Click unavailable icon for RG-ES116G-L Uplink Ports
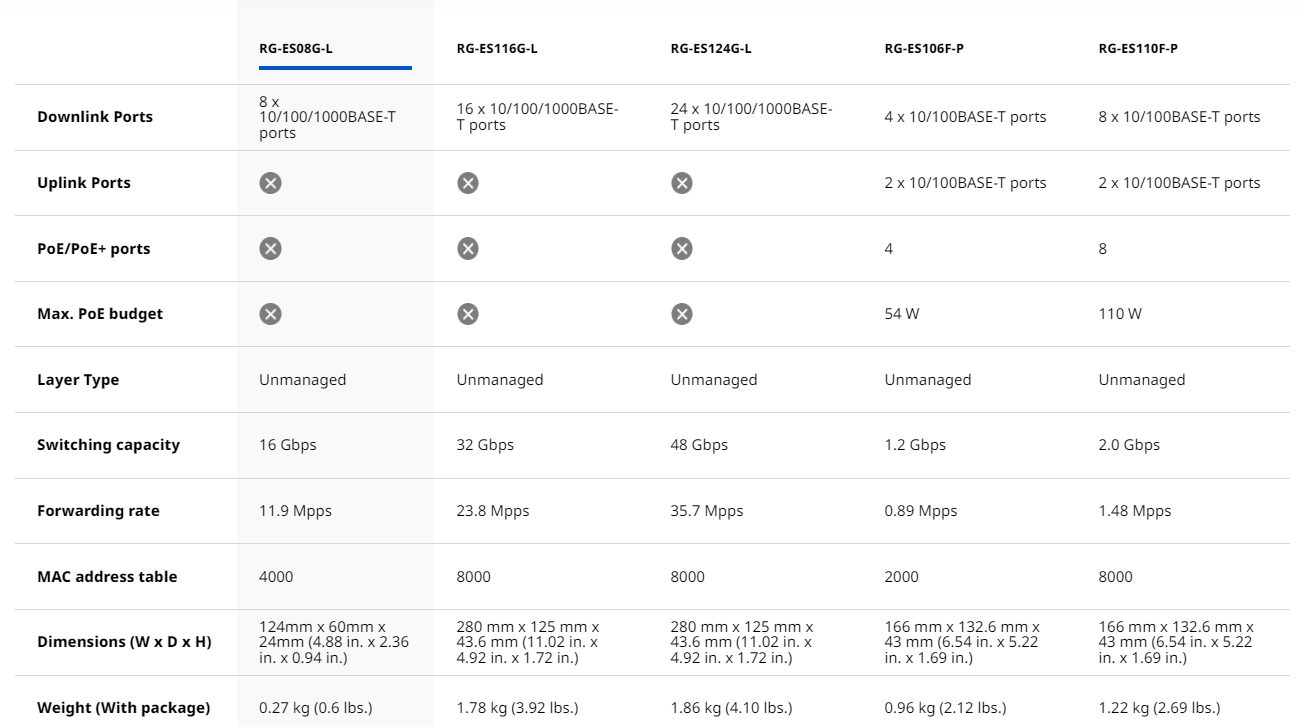Viewport: 1302px width, 727px height. click(x=468, y=183)
